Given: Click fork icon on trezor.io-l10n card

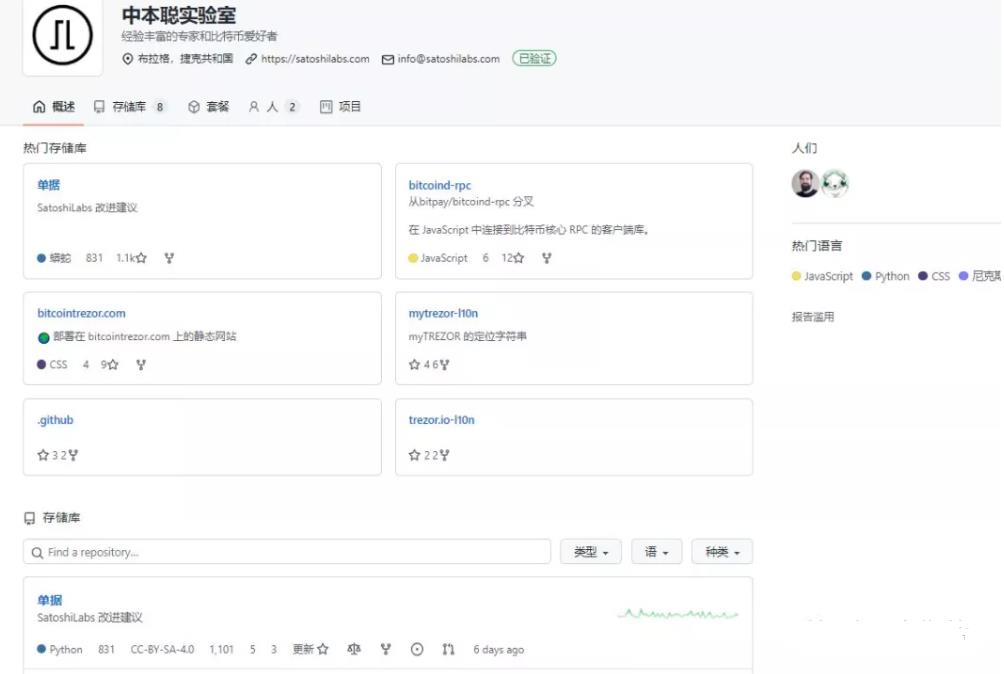Looking at the screenshot, I should 444,455.
